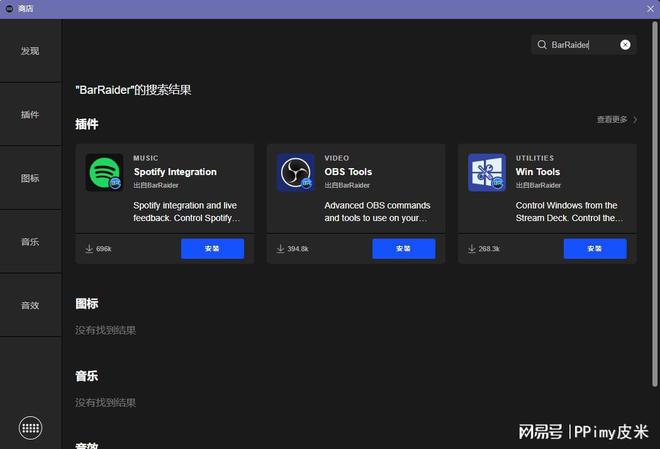The height and width of the screenshot is (449, 660).
Task: Click 出自BarRaider under OBS Tools
Action: 347,185
